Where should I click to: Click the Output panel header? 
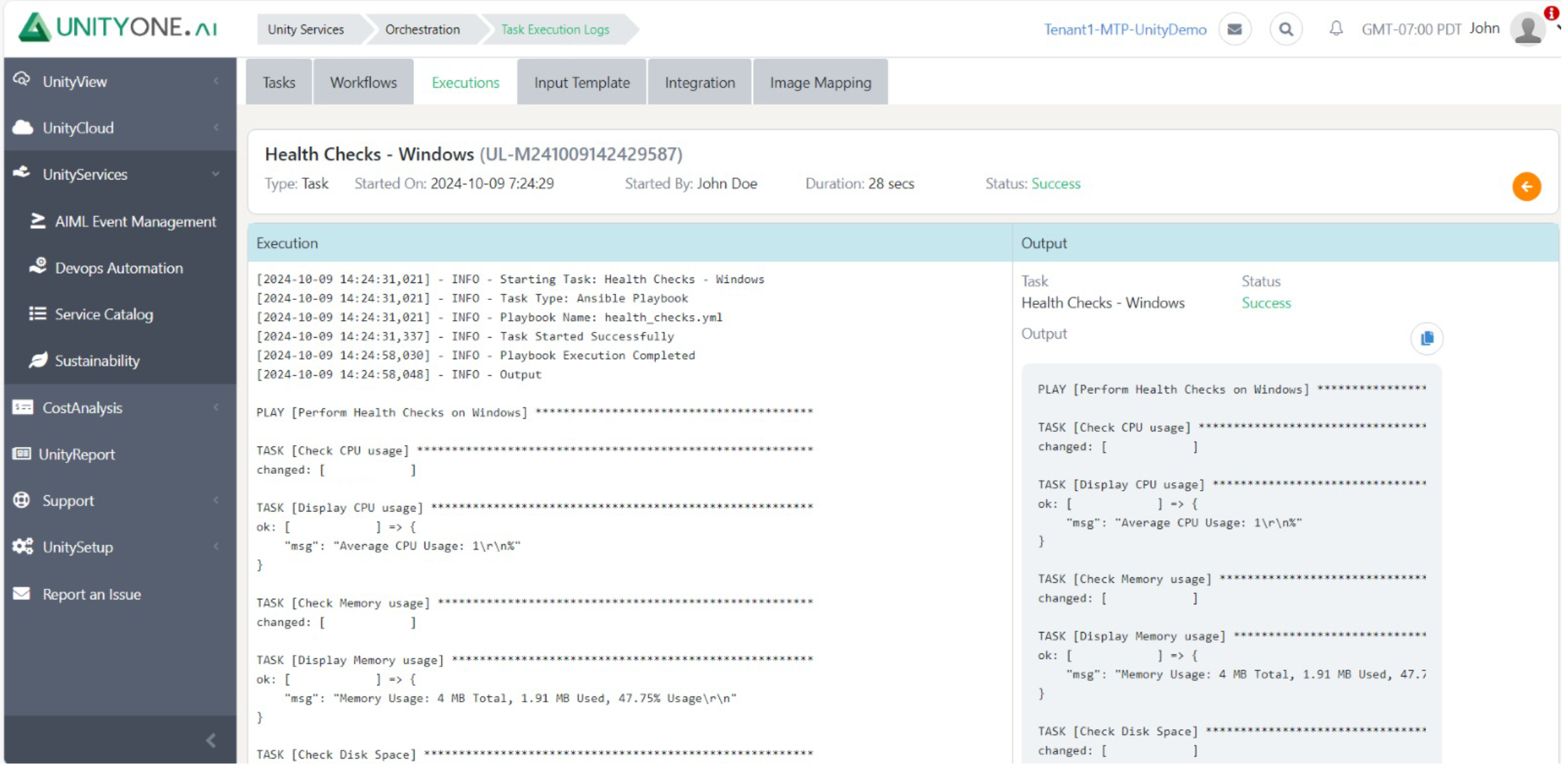tap(1285, 243)
